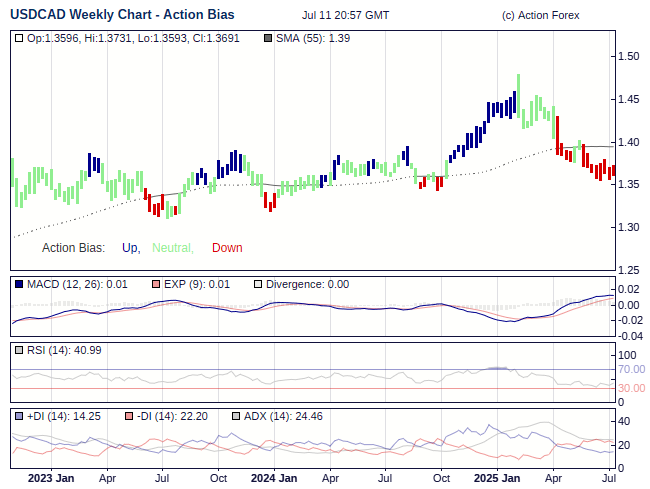Click the -DI (14) legend swatch
This screenshot has height=489, width=650.
[129, 416]
